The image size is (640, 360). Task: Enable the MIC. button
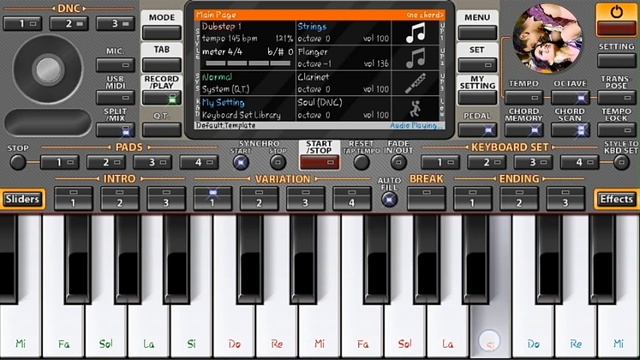(116, 64)
